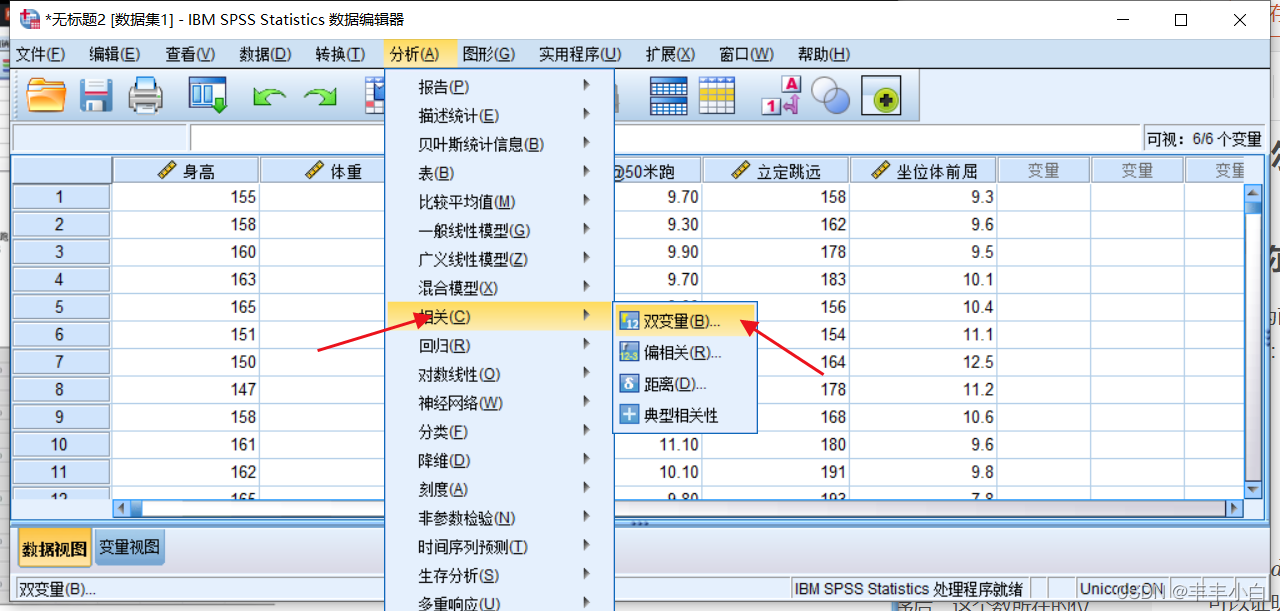
Task: Expand the 比较平均值(M) submenu
Action: click(499, 202)
